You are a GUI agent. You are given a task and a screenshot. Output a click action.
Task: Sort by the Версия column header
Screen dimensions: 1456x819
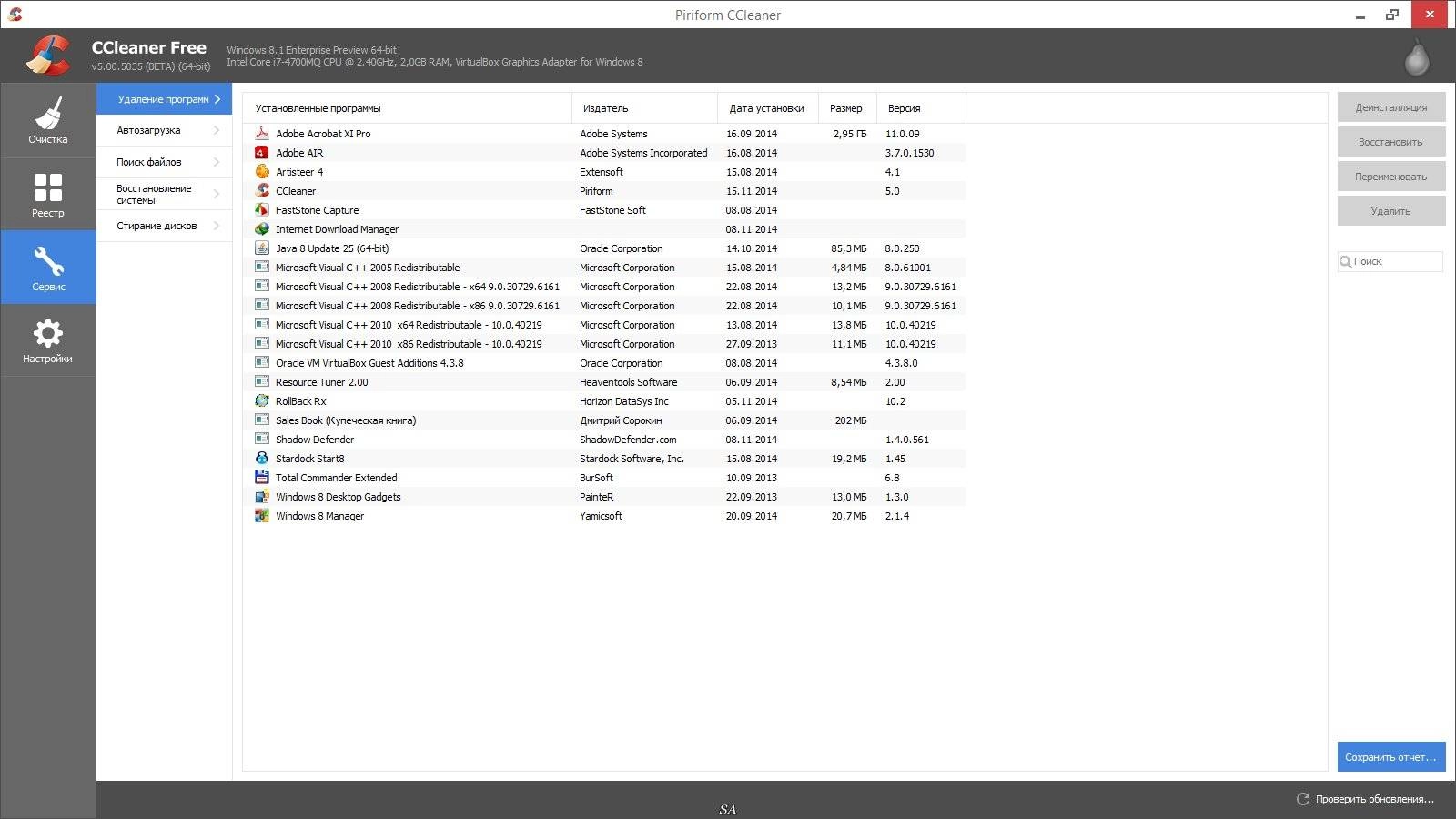tap(921, 108)
